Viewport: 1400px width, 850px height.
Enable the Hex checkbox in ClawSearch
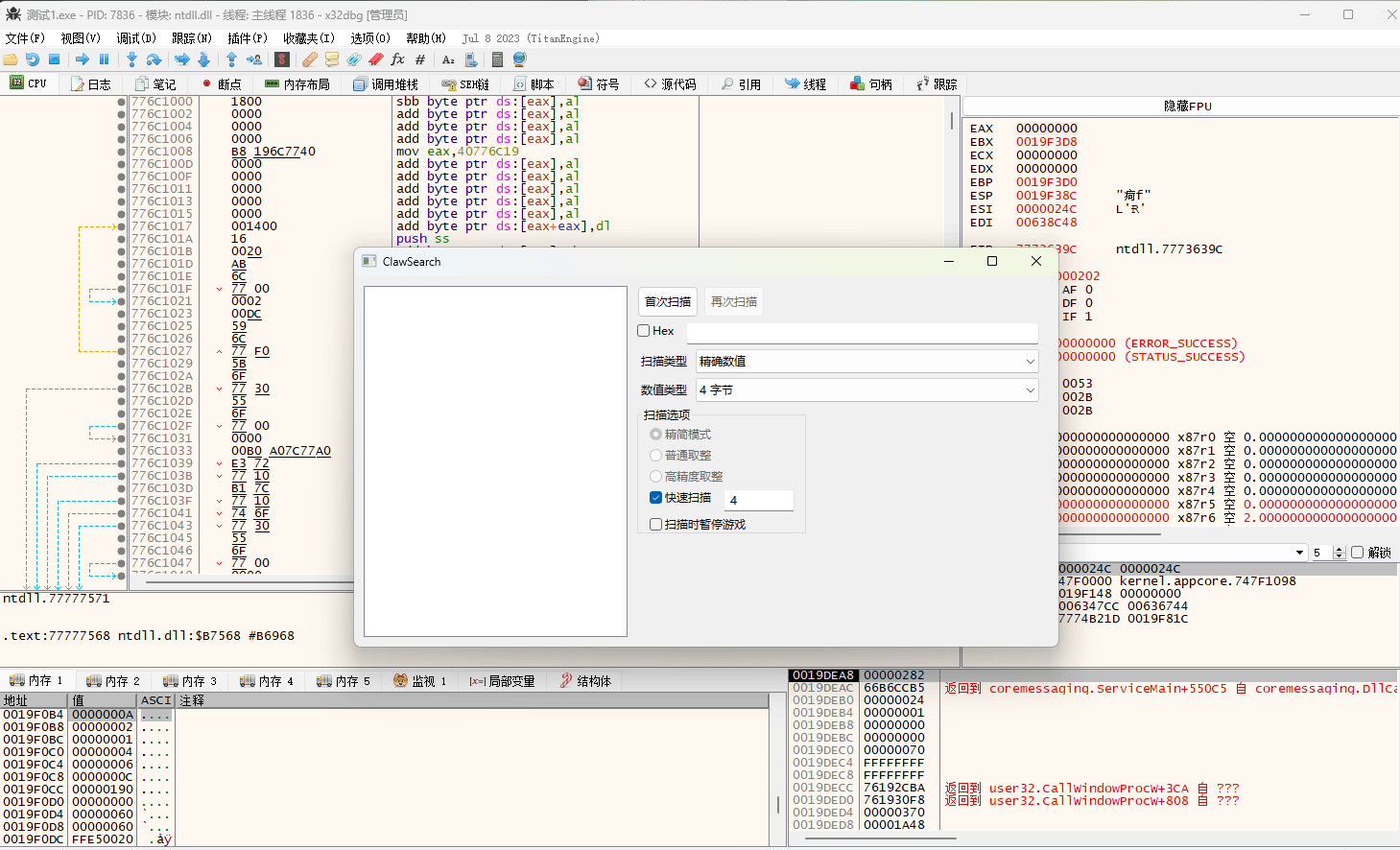(644, 331)
